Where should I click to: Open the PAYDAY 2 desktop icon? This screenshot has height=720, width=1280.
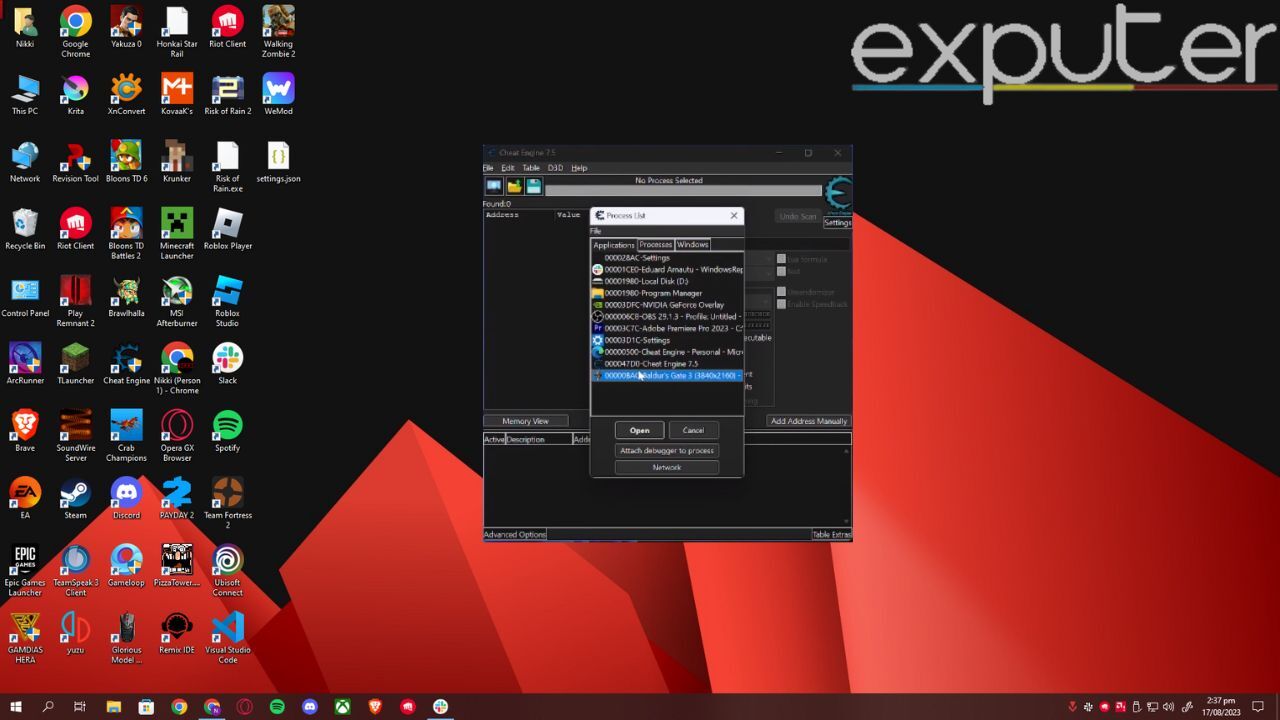[177, 499]
